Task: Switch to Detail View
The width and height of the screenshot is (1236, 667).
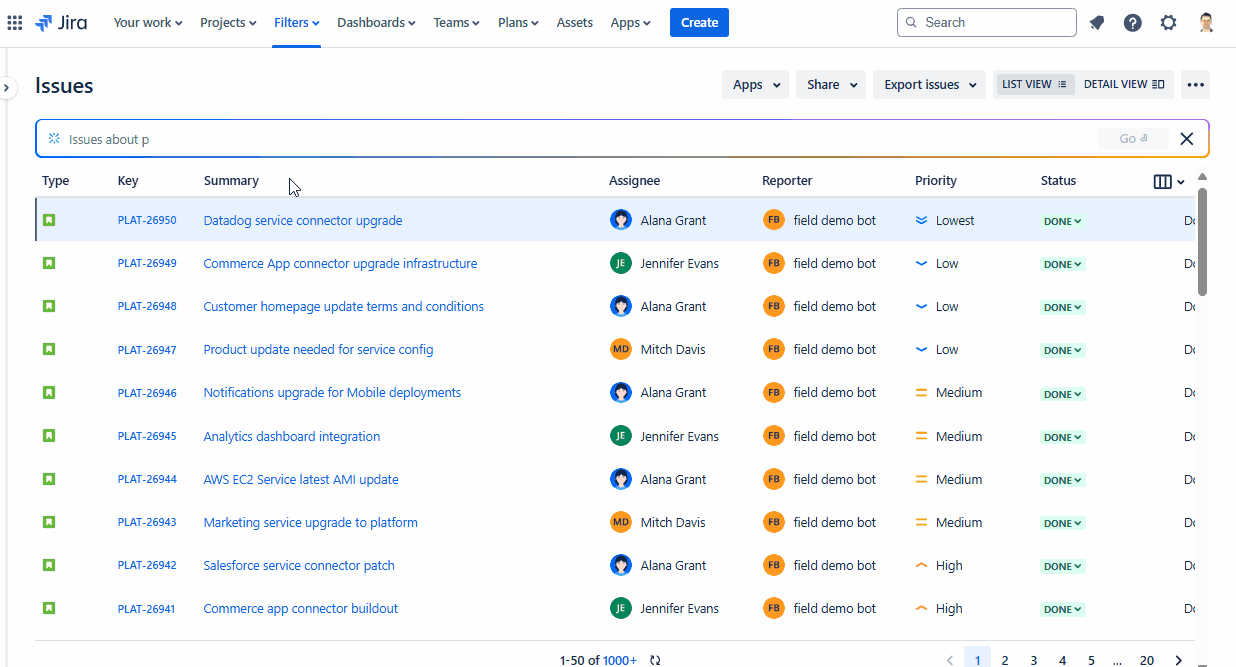Action: pos(1123,85)
